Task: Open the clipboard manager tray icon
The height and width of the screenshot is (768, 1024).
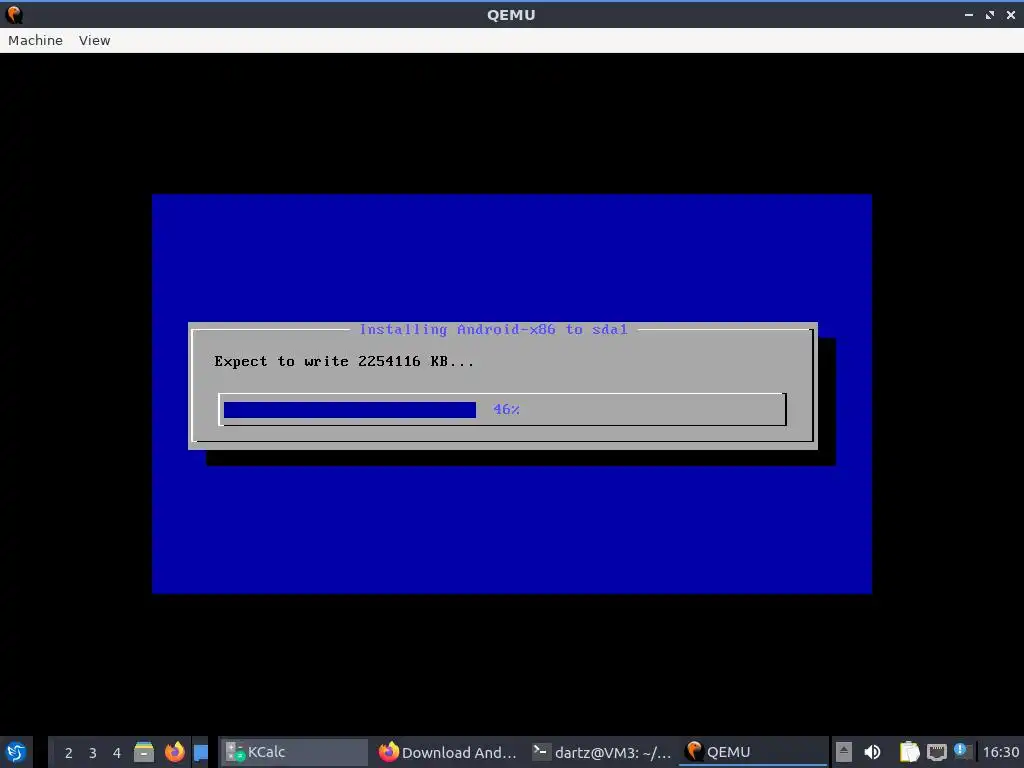Action: pyautogui.click(x=909, y=752)
